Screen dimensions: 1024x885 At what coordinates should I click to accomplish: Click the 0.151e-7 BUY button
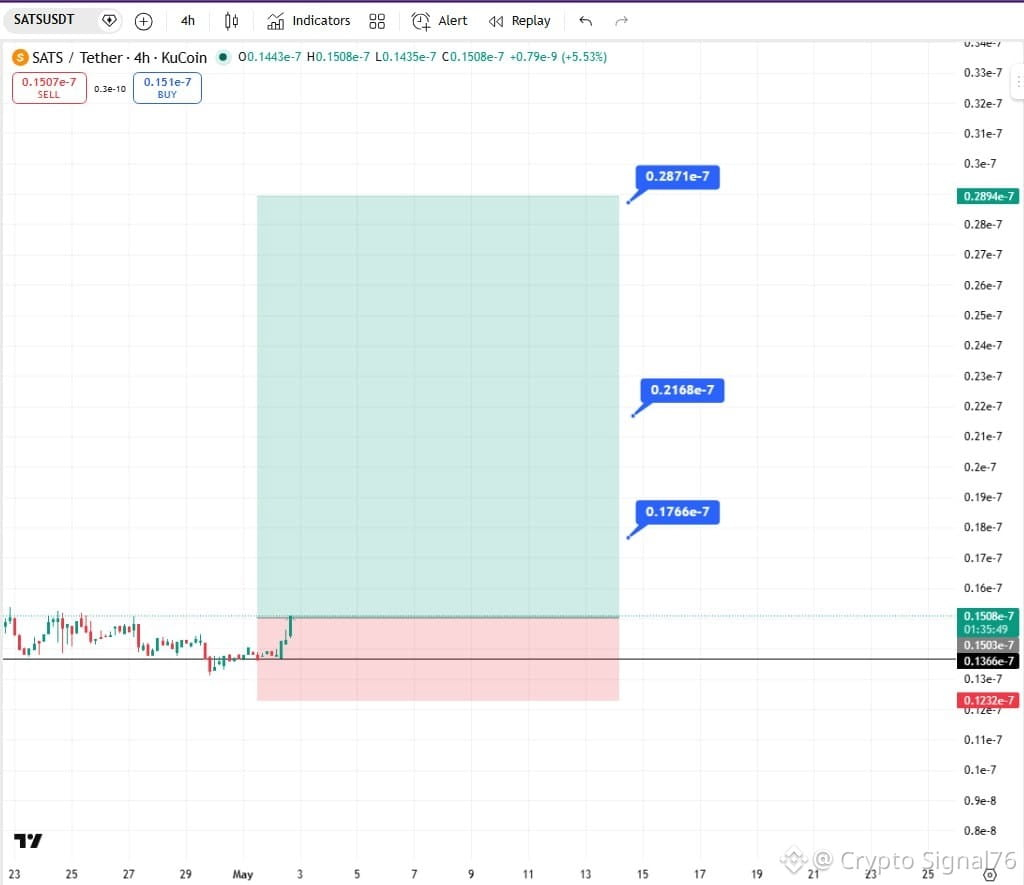[x=167, y=88]
